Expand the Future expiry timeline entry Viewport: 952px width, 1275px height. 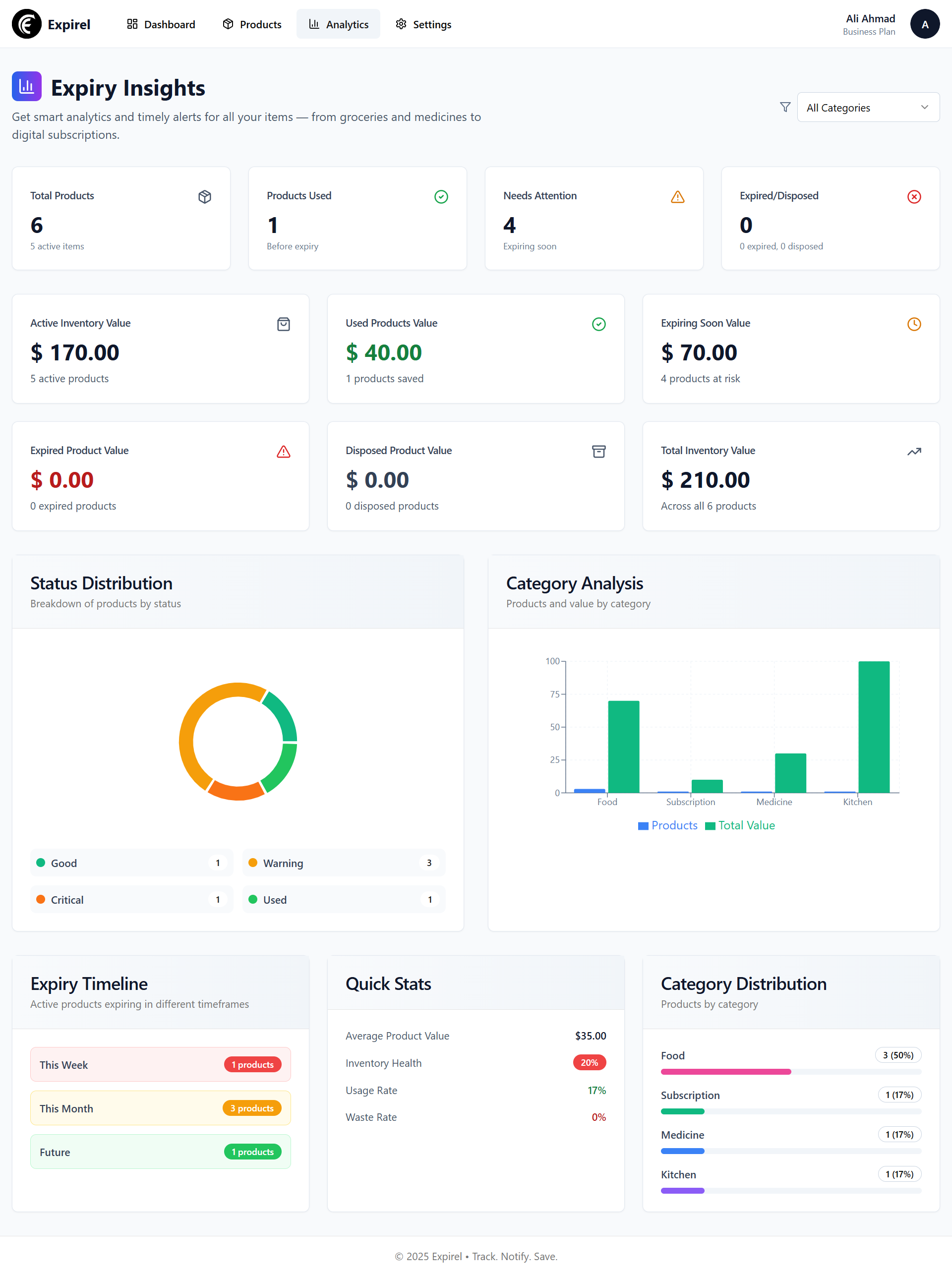pyautogui.click(x=160, y=1151)
